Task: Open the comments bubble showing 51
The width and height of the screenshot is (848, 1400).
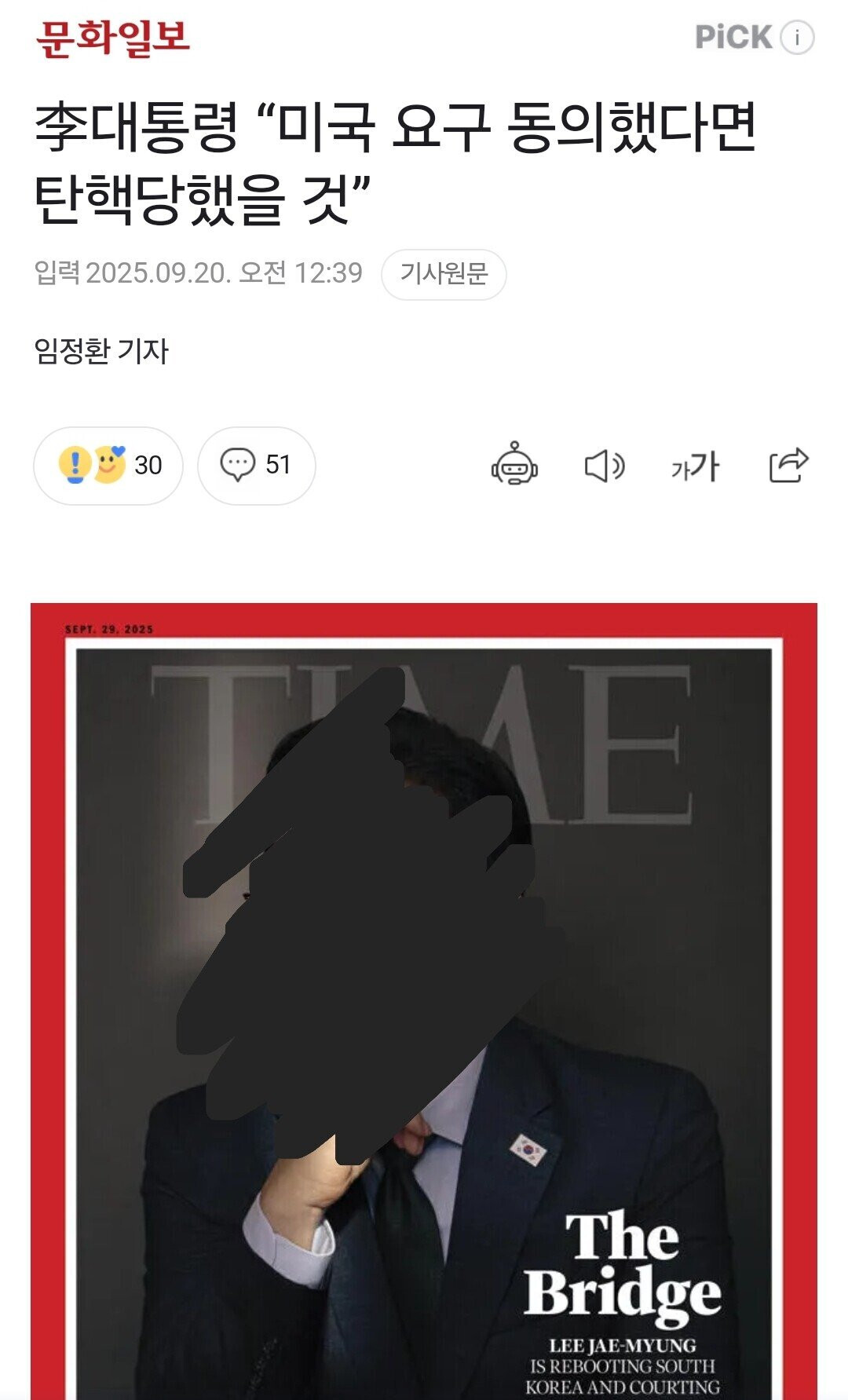Action: pos(256,466)
